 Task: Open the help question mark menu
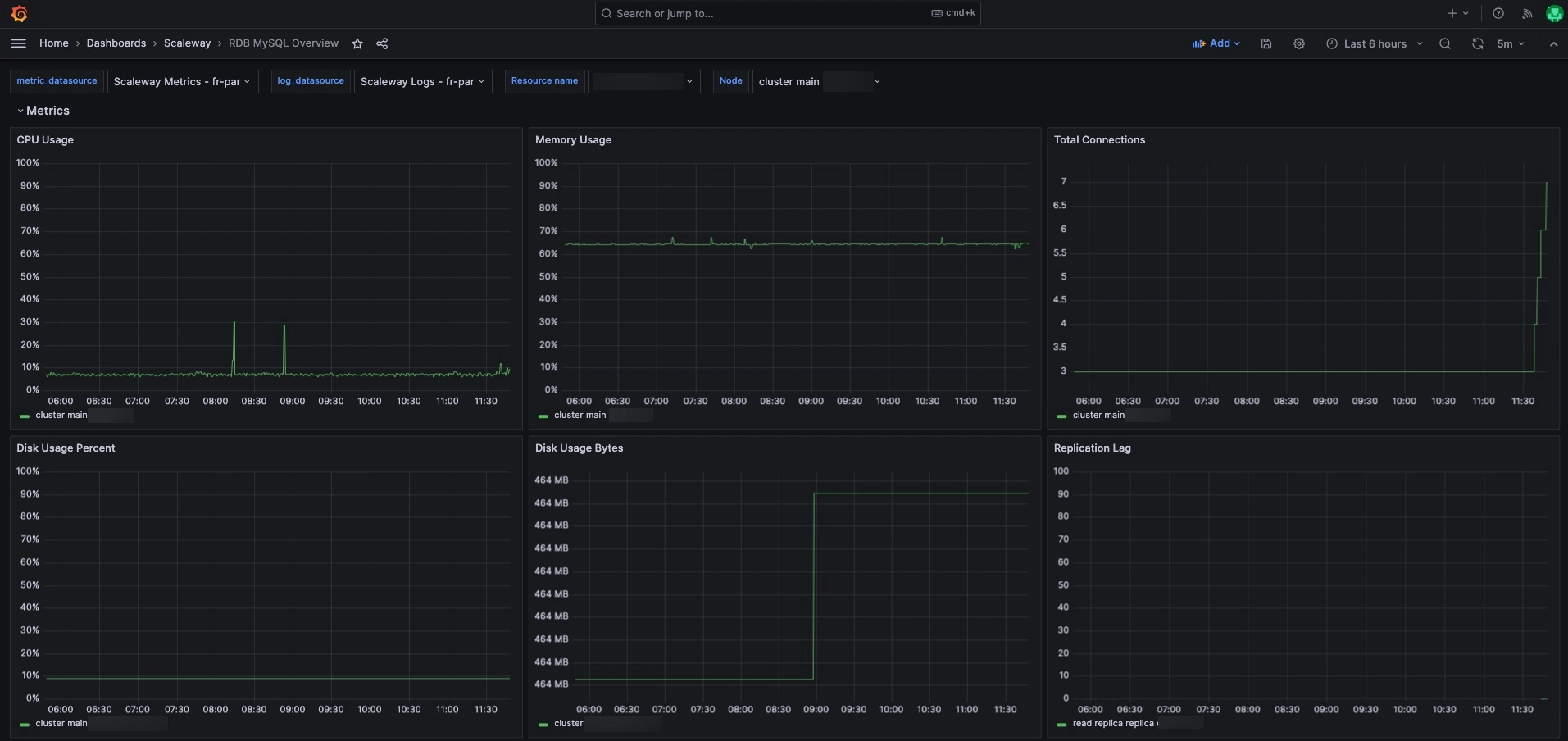(x=1498, y=13)
